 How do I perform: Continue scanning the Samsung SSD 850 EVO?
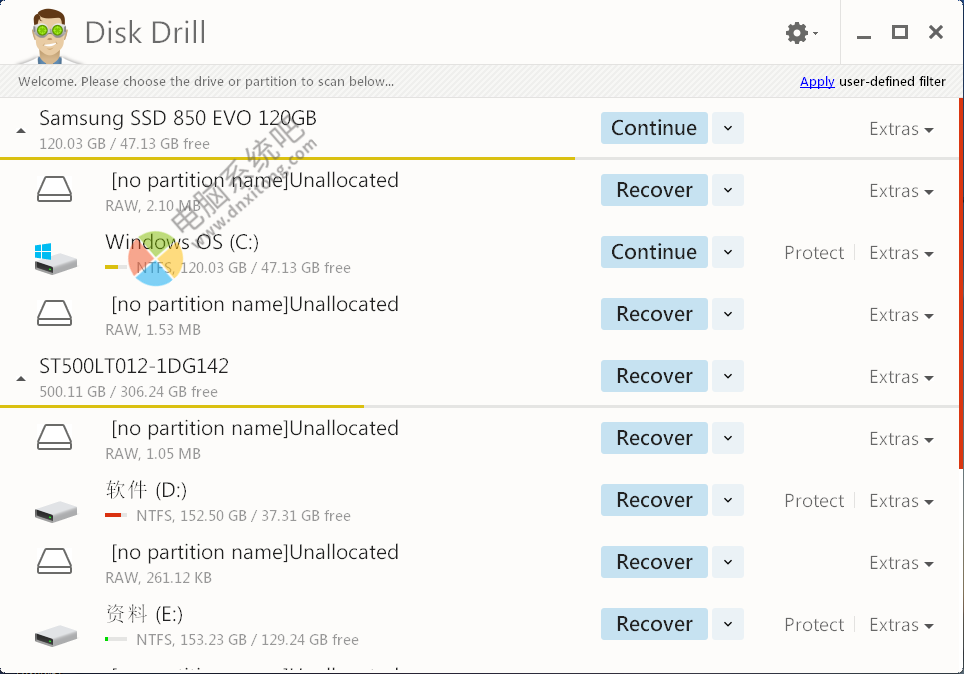(x=654, y=128)
